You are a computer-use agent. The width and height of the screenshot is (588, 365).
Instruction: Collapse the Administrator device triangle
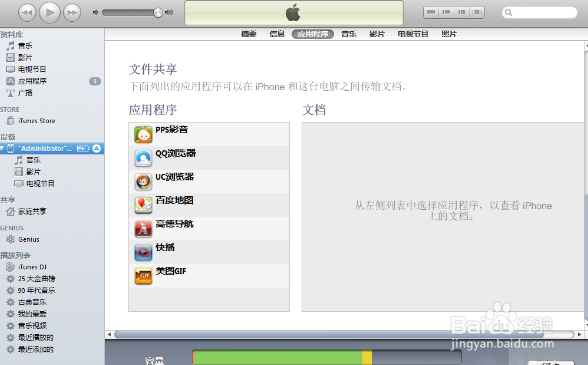pos(2,149)
